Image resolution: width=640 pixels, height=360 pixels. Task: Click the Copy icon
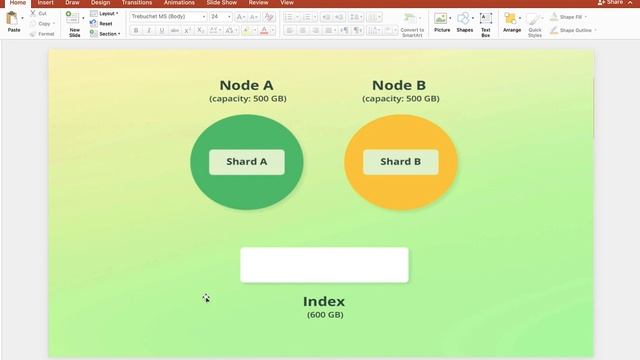click(x=33, y=24)
